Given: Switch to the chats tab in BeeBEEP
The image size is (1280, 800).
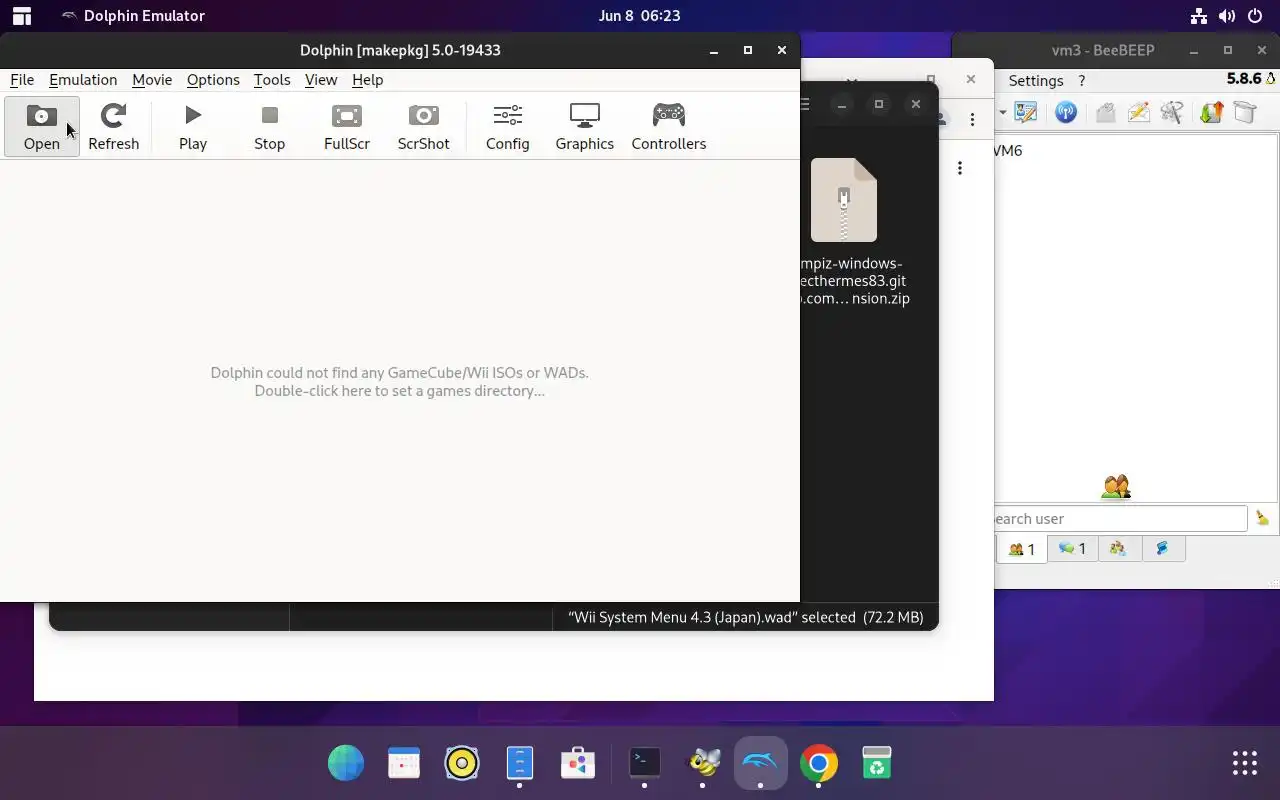Looking at the screenshot, I should [1072, 548].
